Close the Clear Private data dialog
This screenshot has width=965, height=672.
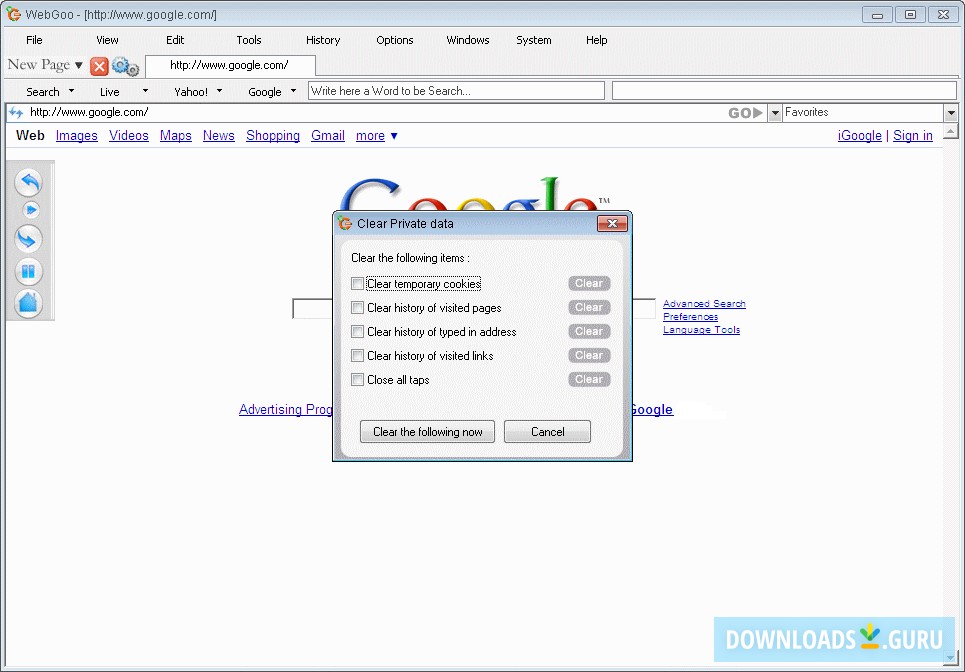[x=612, y=223]
